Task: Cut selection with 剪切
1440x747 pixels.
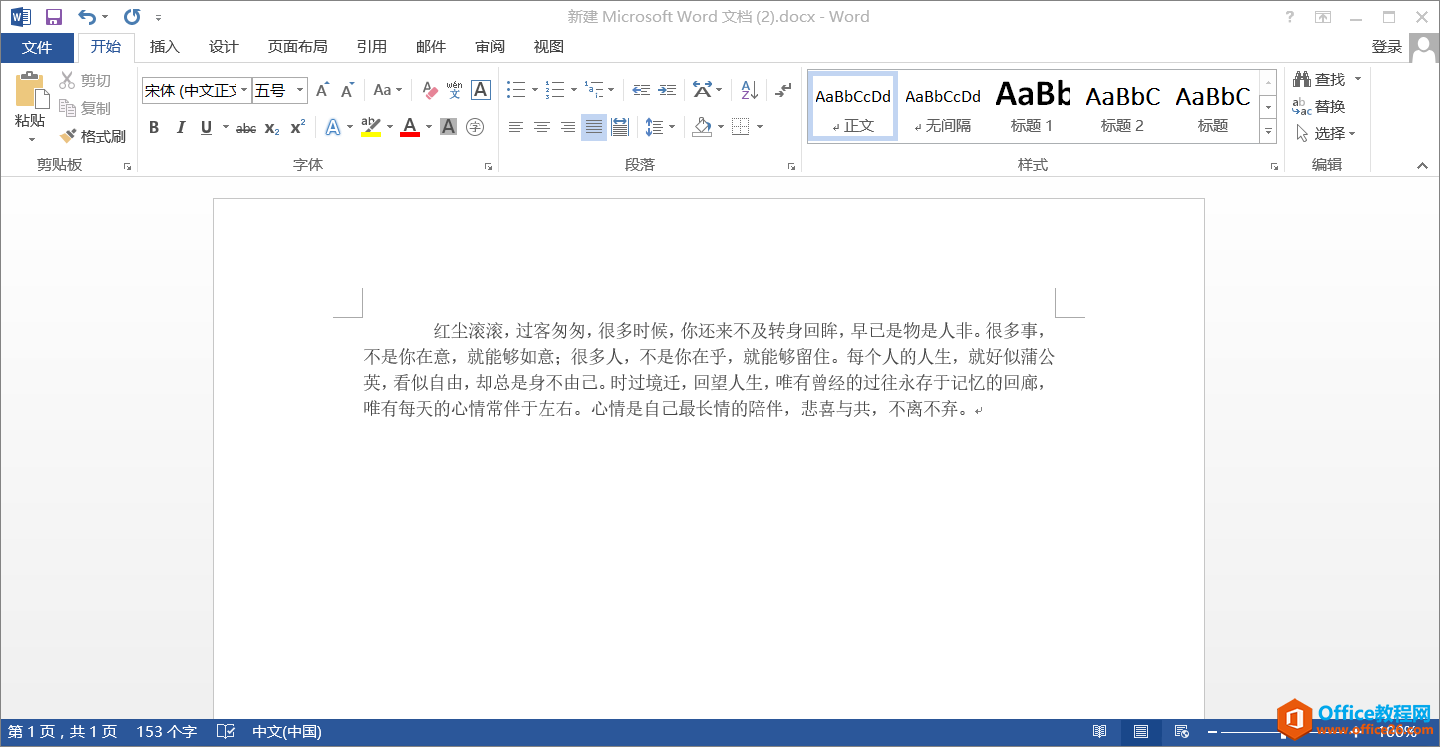Action: 85,81
